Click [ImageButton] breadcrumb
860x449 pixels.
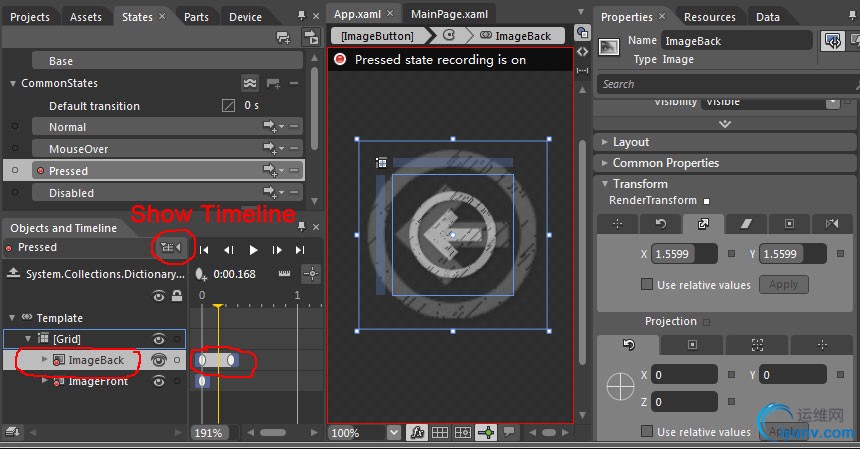coord(377,36)
